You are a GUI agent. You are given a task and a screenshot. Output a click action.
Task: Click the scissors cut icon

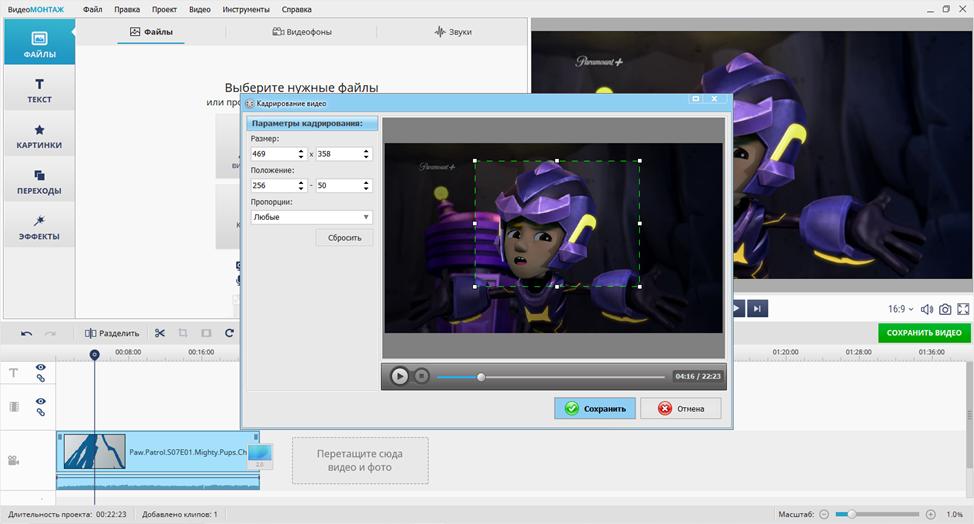160,333
